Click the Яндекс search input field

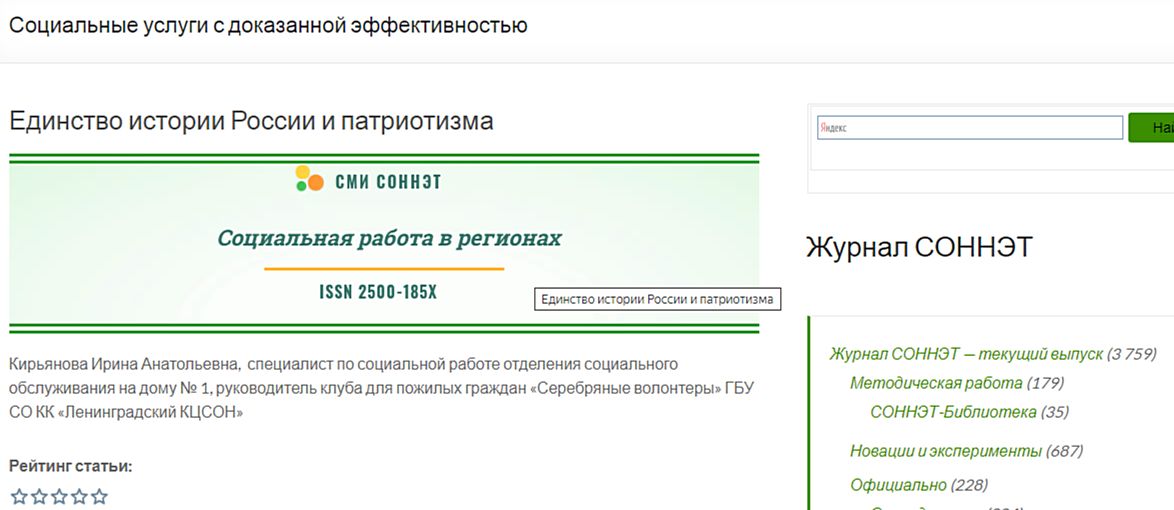pyautogui.click(x=969, y=128)
